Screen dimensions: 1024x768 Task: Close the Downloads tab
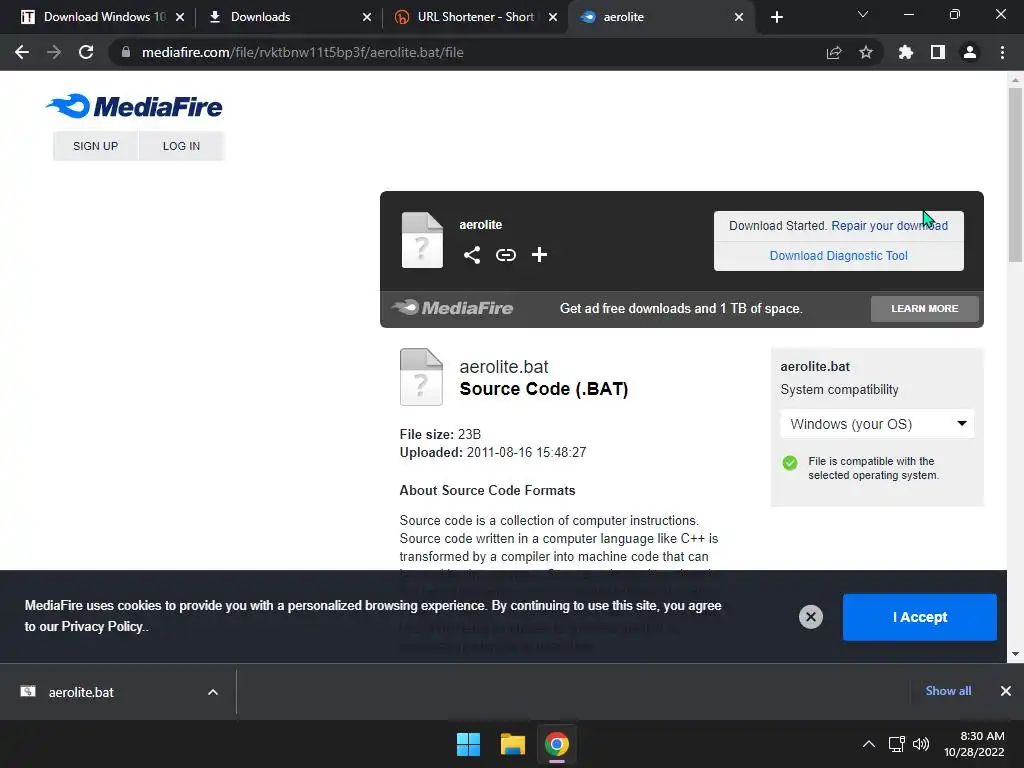(366, 17)
